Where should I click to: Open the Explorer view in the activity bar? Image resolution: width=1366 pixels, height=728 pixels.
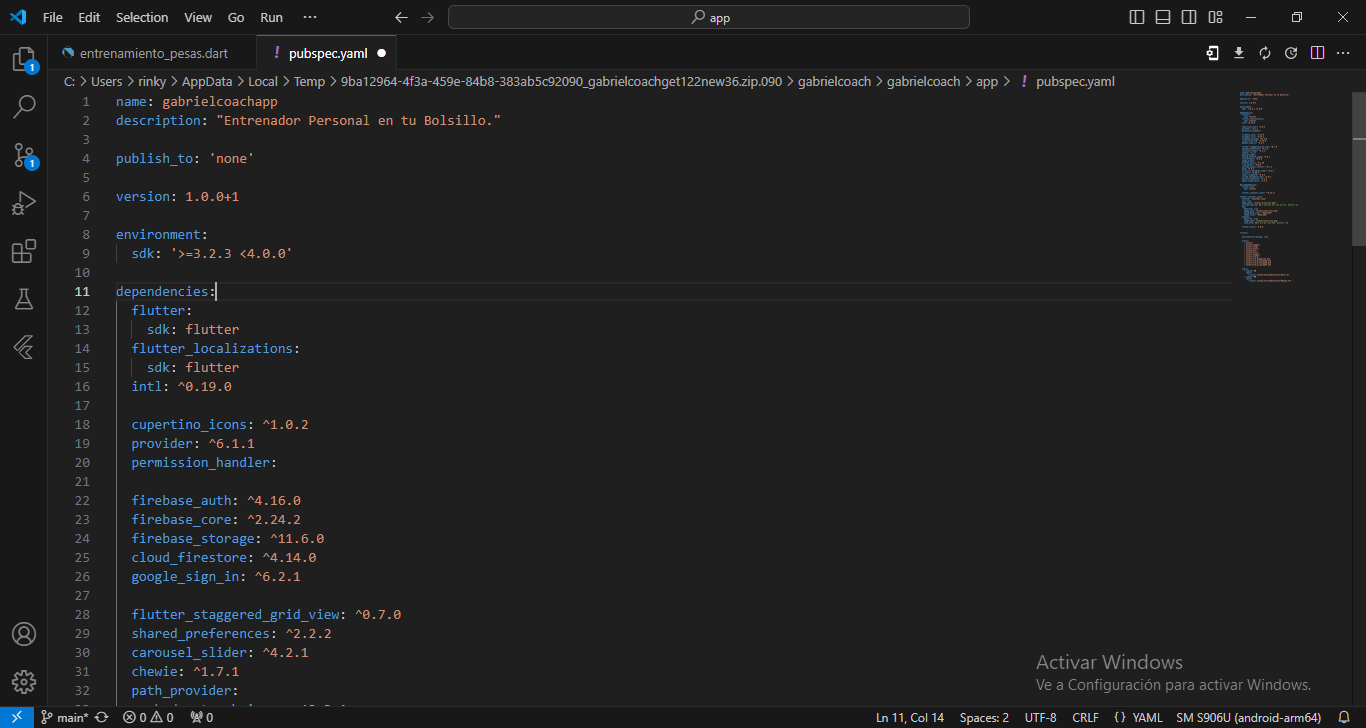[24, 60]
